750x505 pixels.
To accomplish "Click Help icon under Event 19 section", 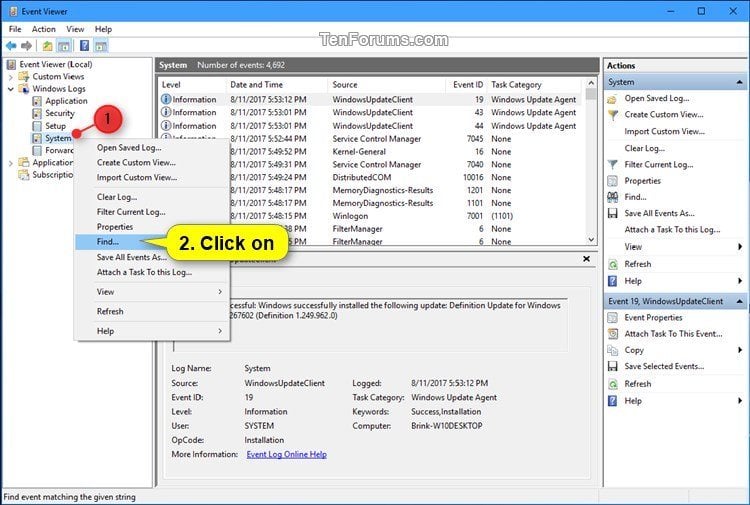I will (x=613, y=401).
